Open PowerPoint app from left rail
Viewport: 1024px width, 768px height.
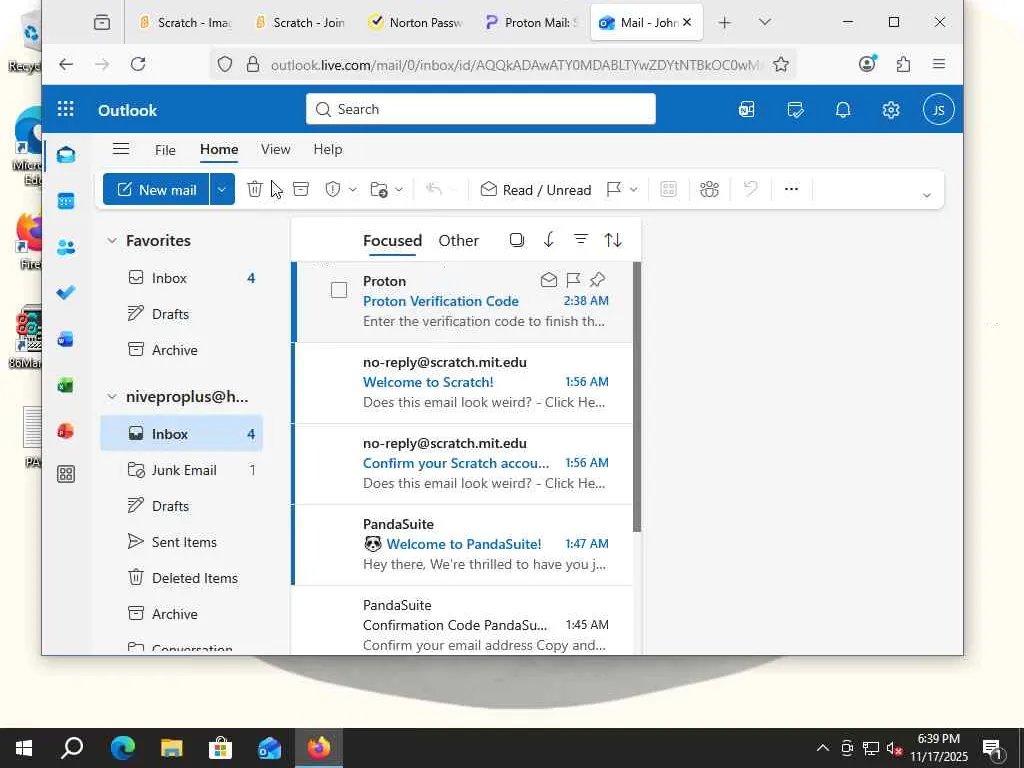coord(65,431)
